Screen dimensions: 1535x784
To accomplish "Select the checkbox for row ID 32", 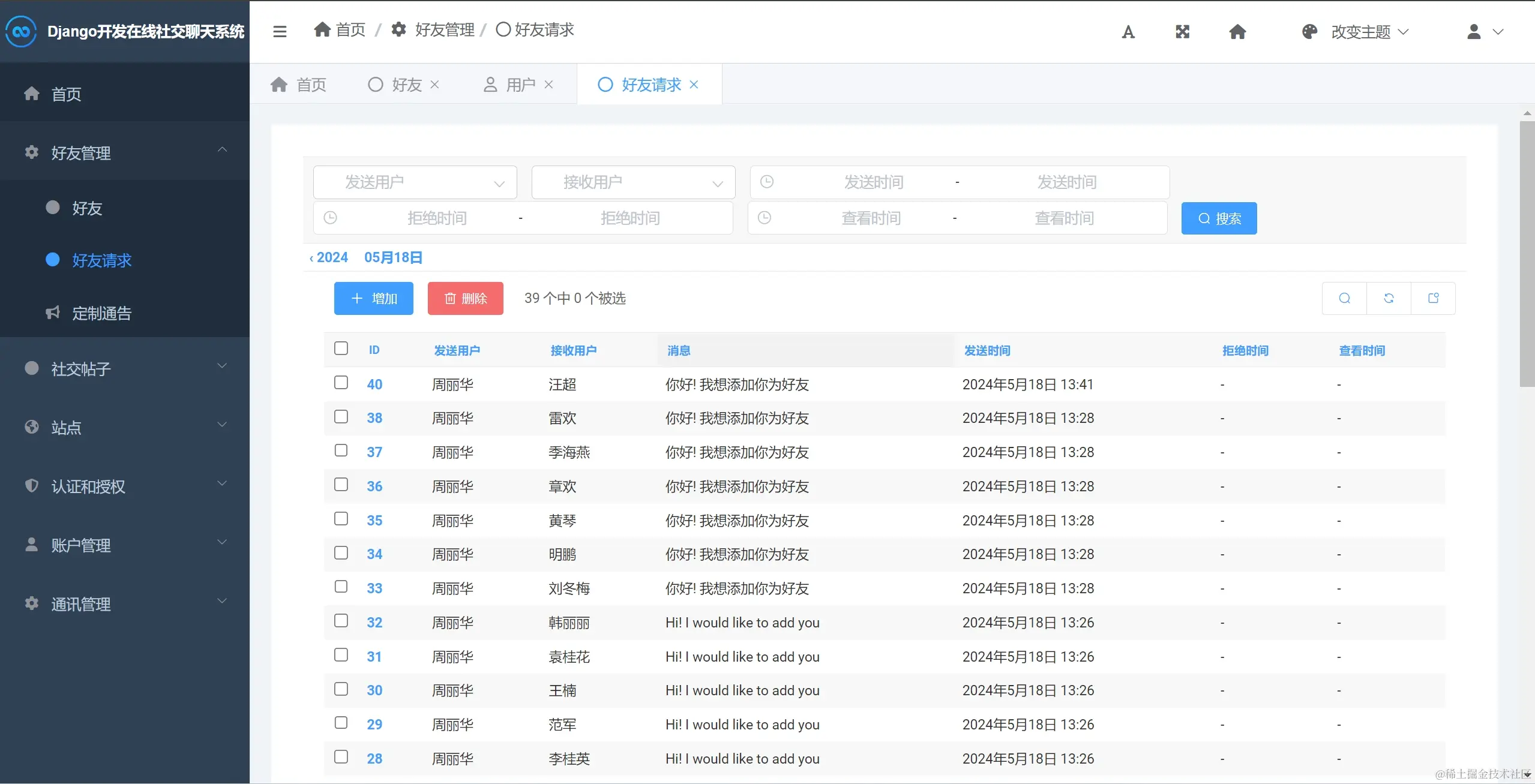I will tap(341, 621).
